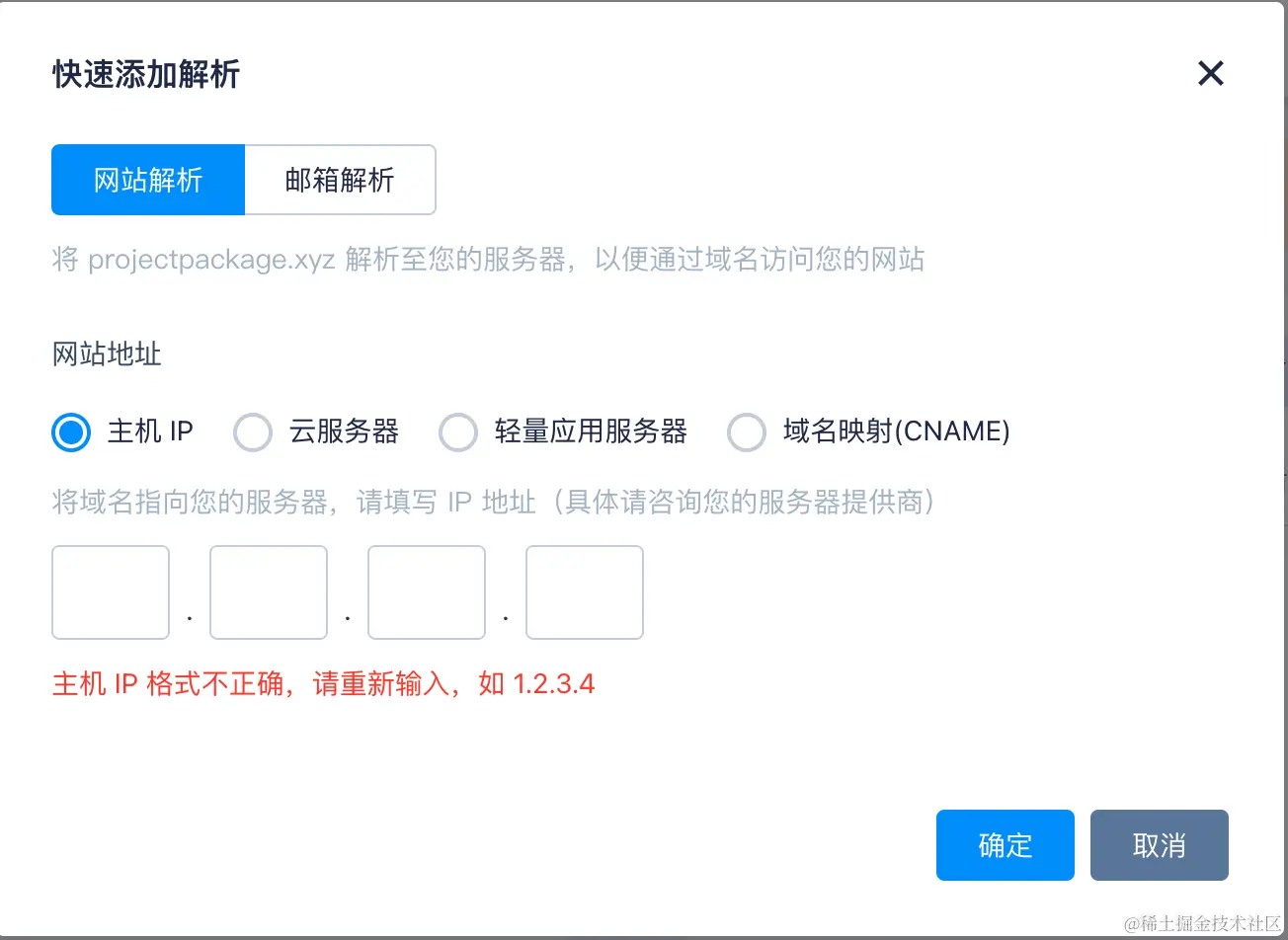1288x940 pixels.
Task: Choose the 轻量应用服务器 option
Action: [458, 431]
